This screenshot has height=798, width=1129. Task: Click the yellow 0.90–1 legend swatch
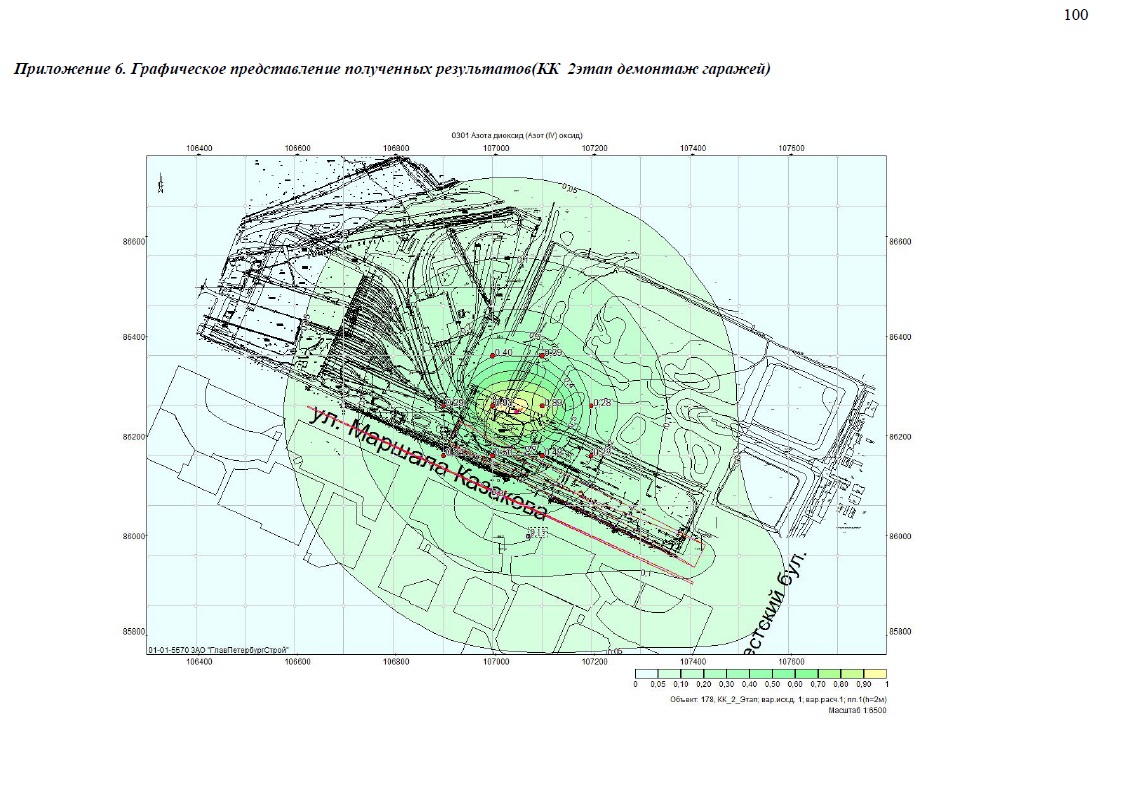(874, 674)
